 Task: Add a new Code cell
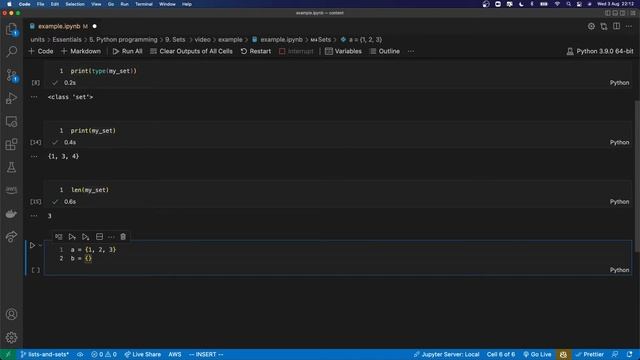[x=41, y=51]
